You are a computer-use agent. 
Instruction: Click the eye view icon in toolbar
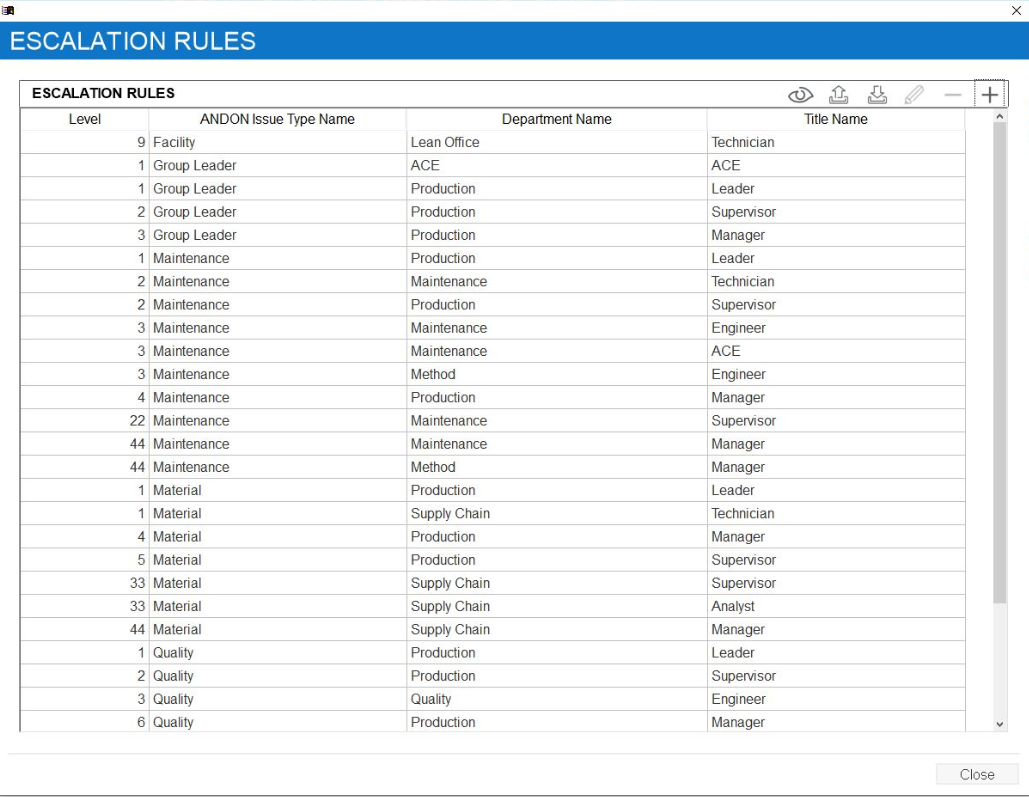pyautogui.click(x=800, y=95)
